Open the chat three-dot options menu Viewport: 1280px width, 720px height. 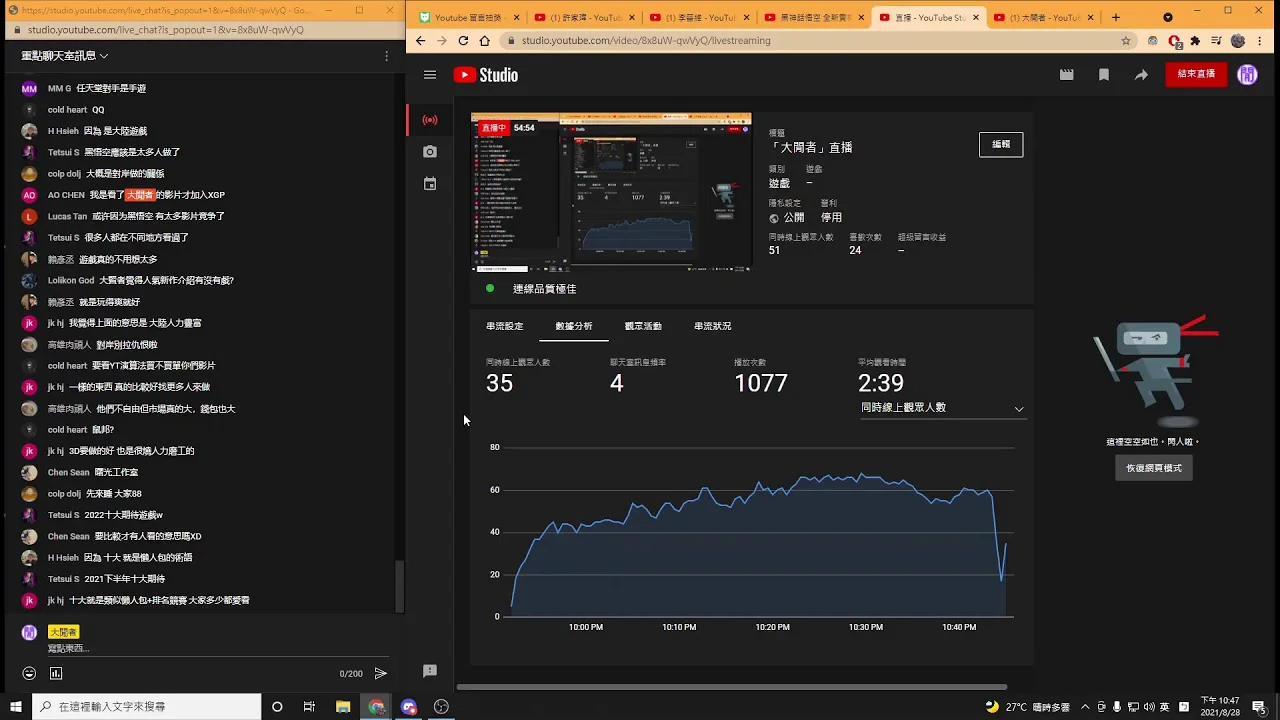(386, 56)
